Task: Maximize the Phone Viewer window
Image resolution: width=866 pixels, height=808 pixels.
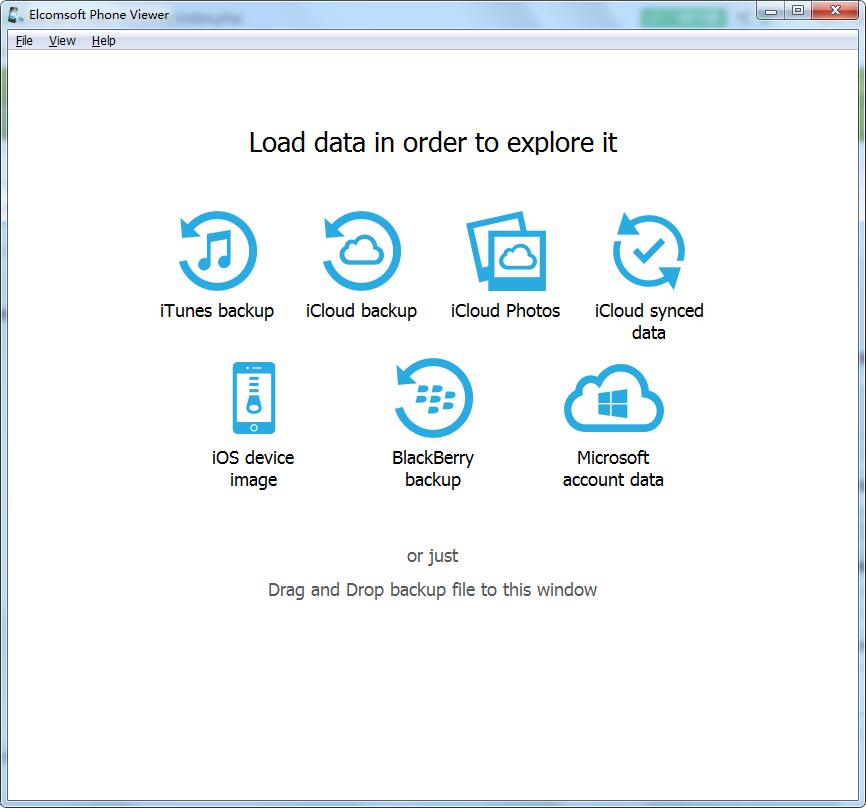Action: 798,10
